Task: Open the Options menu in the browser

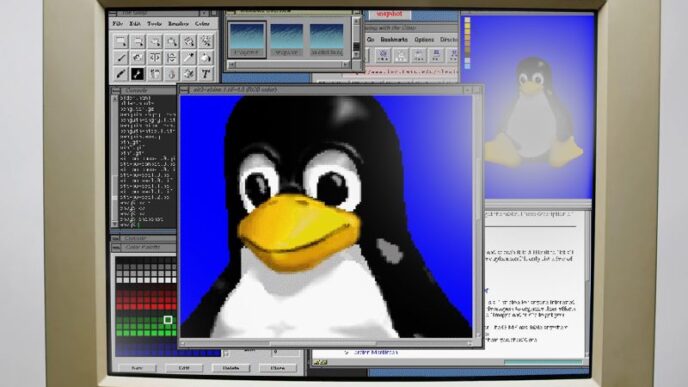Action: 424,39
